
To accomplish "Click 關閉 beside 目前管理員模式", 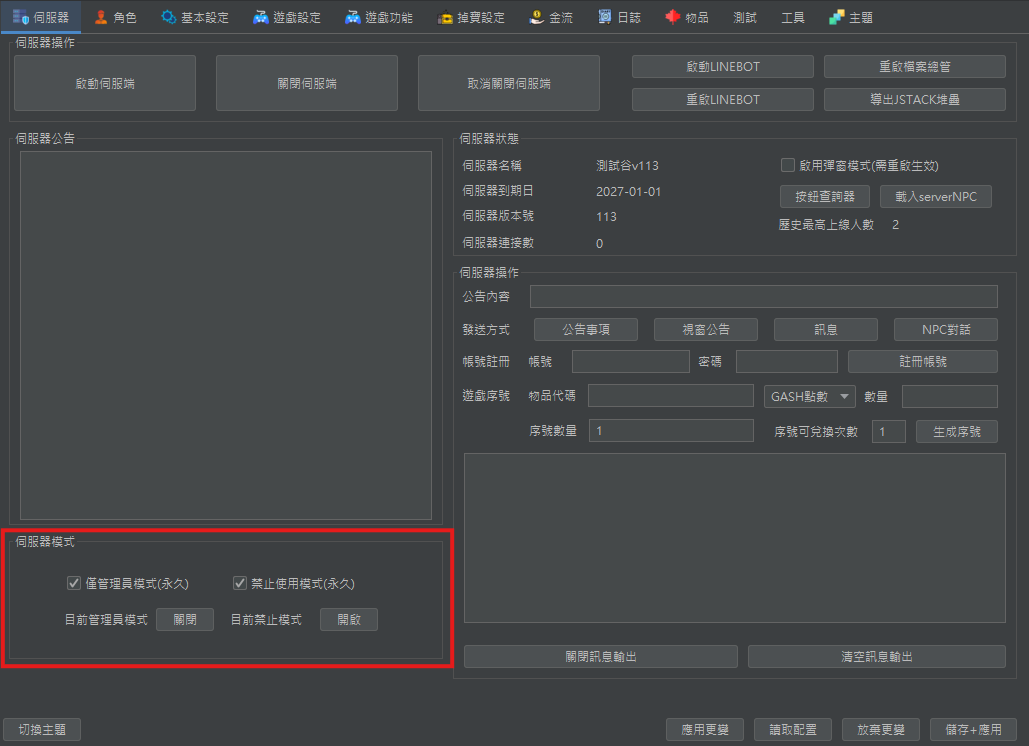I will tap(185, 619).
